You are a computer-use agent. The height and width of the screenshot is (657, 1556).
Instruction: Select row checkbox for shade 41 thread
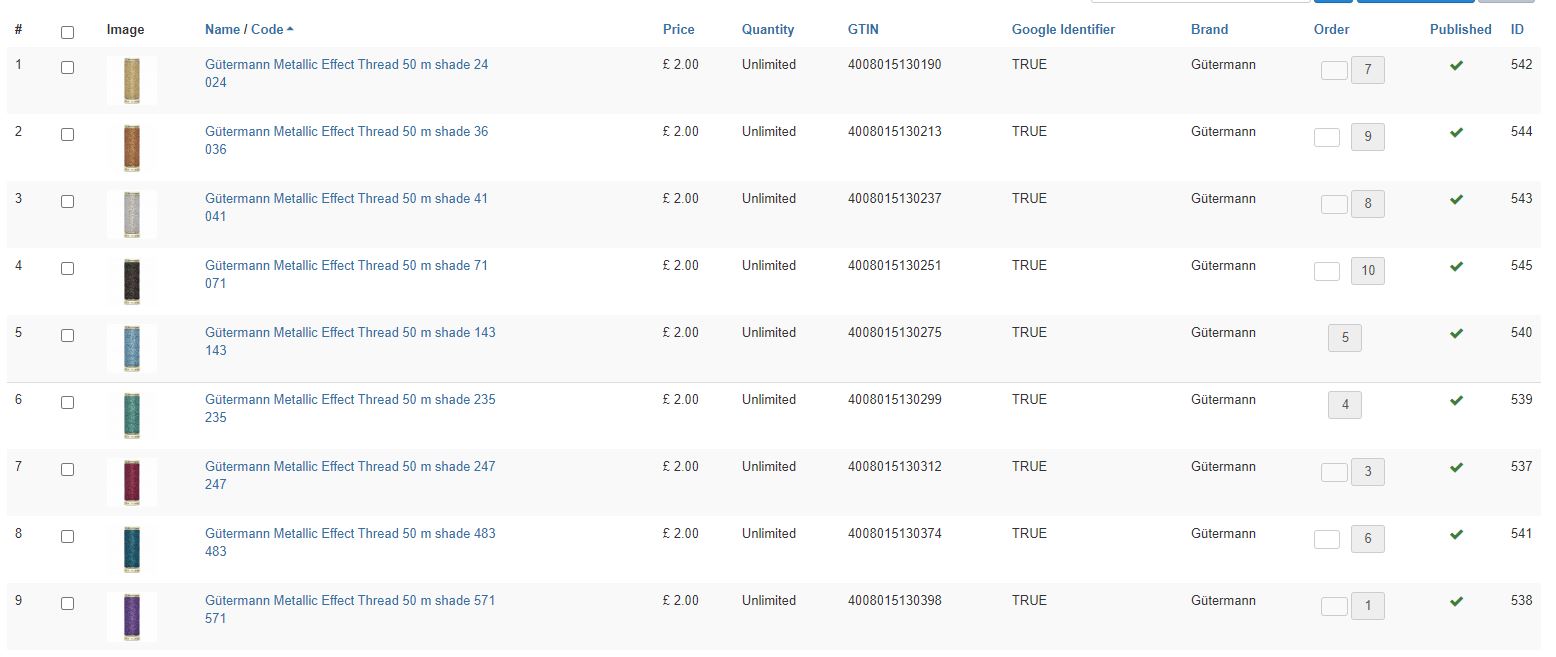click(67, 201)
